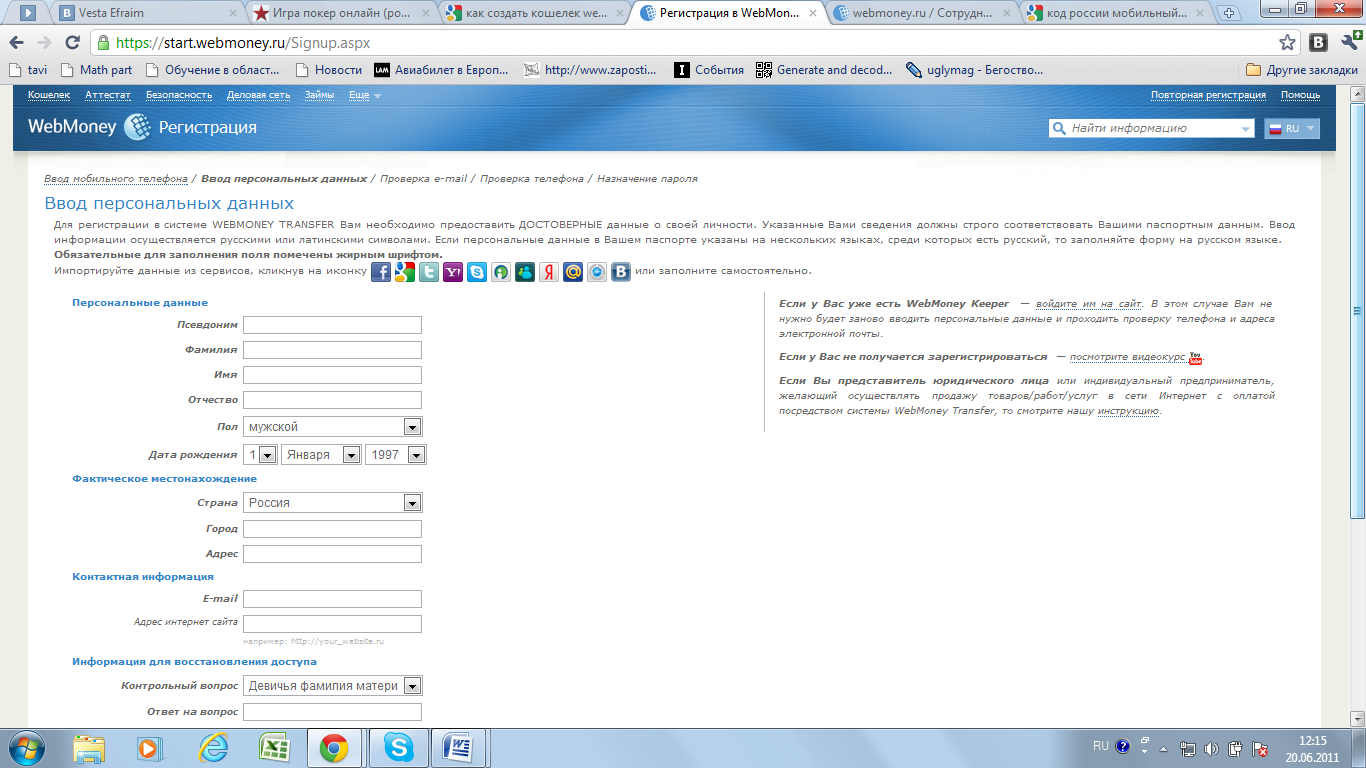Open the birth year 1997 dropdown
The height and width of the screenshot is (768, 1366).
click(416, 455)
